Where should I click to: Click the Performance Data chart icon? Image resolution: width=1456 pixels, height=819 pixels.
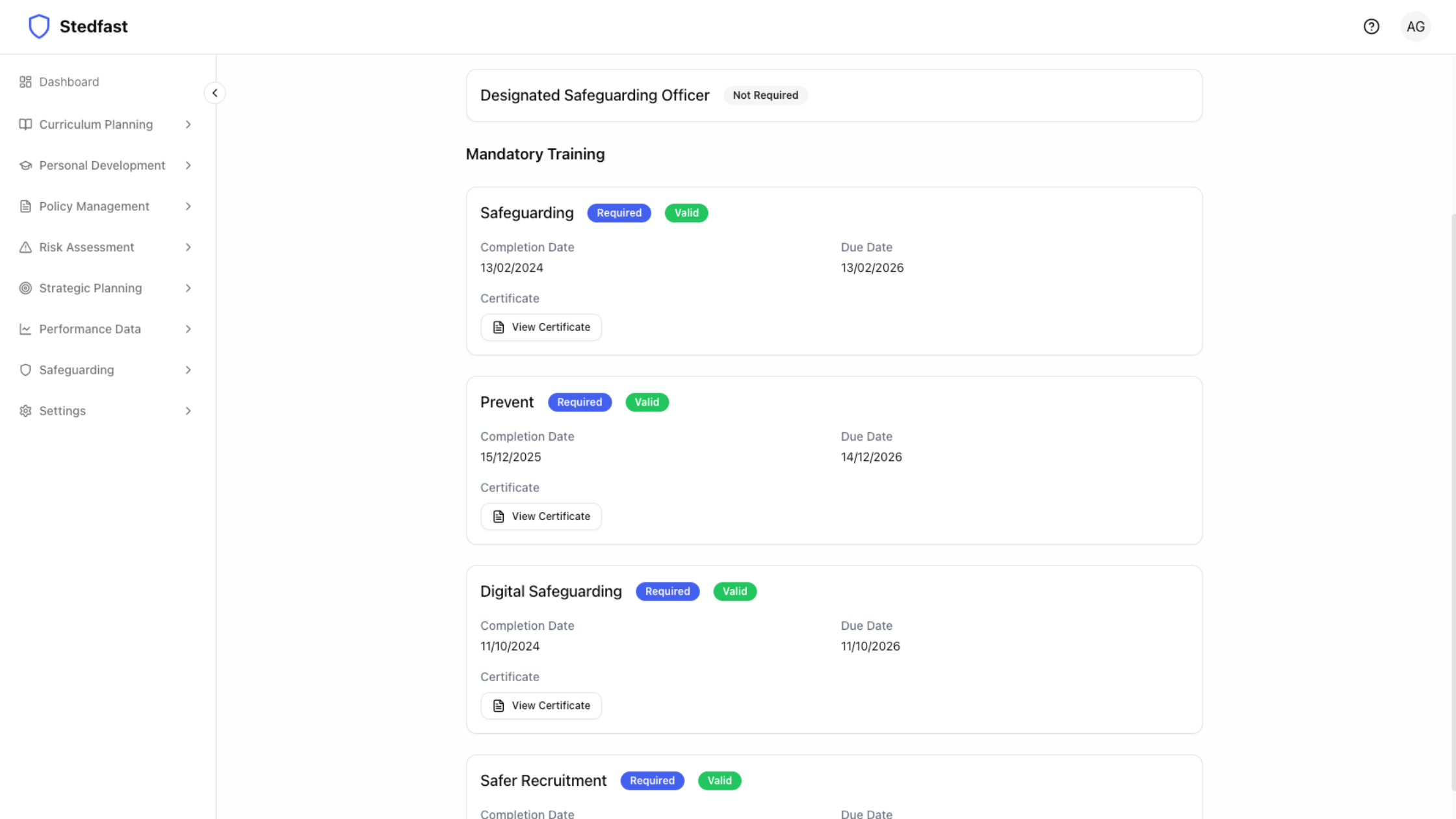pyautogui.click(x=25, y=329)
